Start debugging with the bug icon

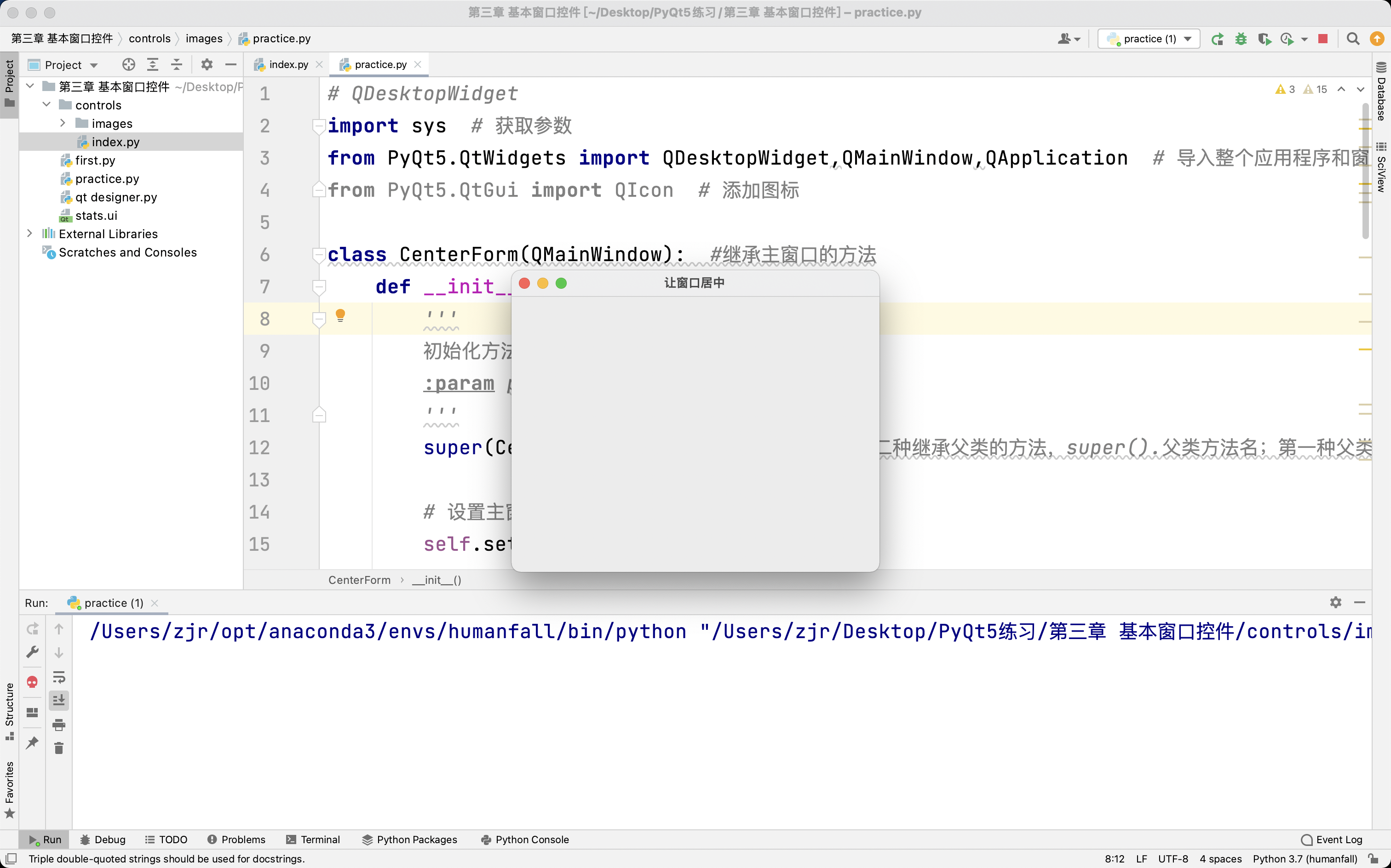[1241, 39]
